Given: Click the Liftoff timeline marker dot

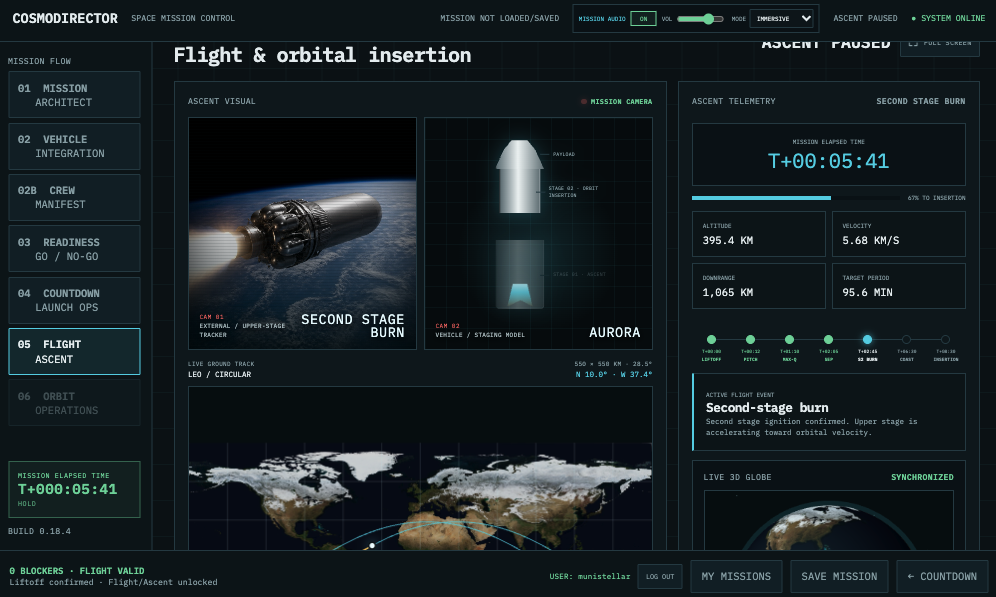Looking at the screenshot, I should tap(711, 340).
